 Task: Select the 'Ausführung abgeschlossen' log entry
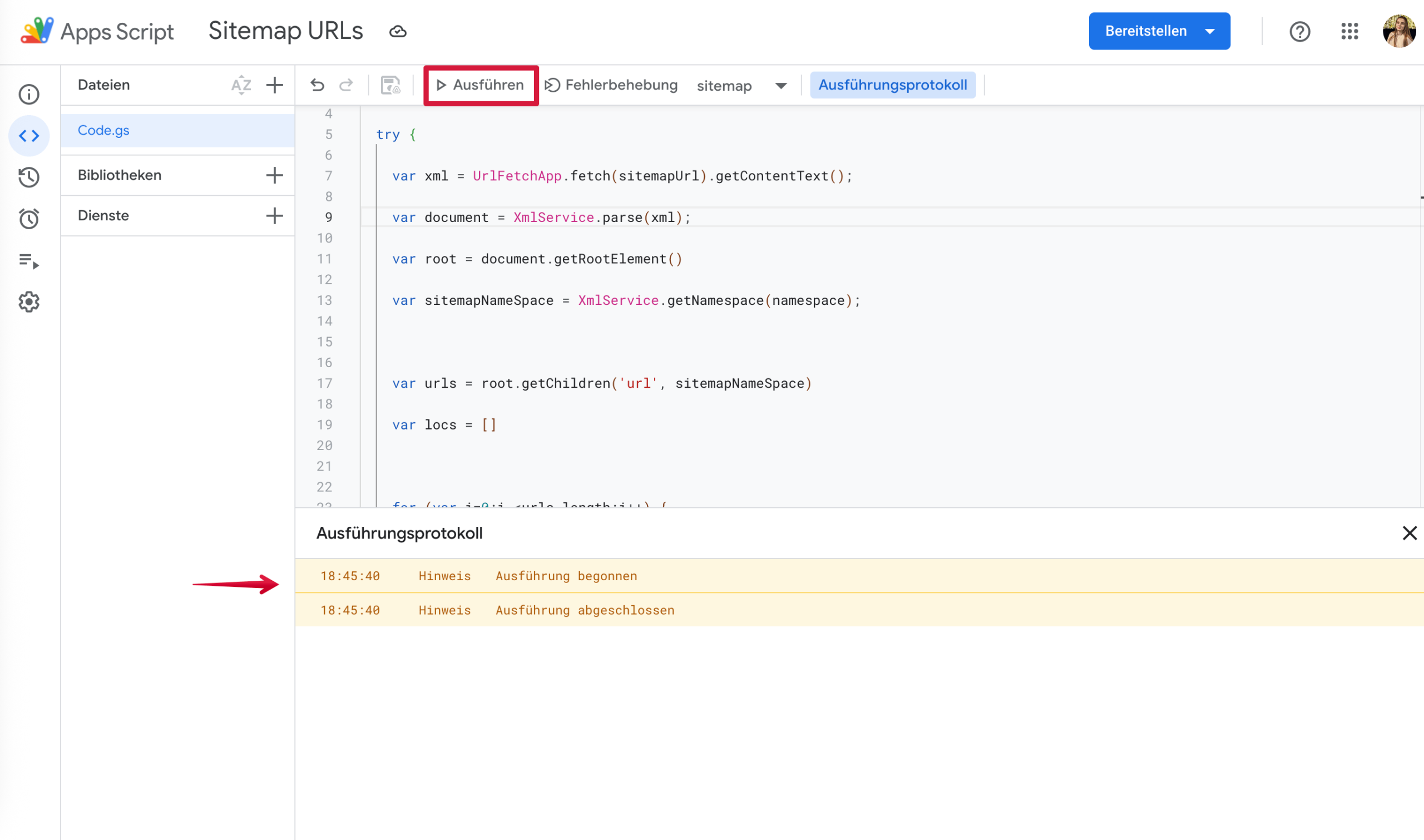tap(859, 610)
